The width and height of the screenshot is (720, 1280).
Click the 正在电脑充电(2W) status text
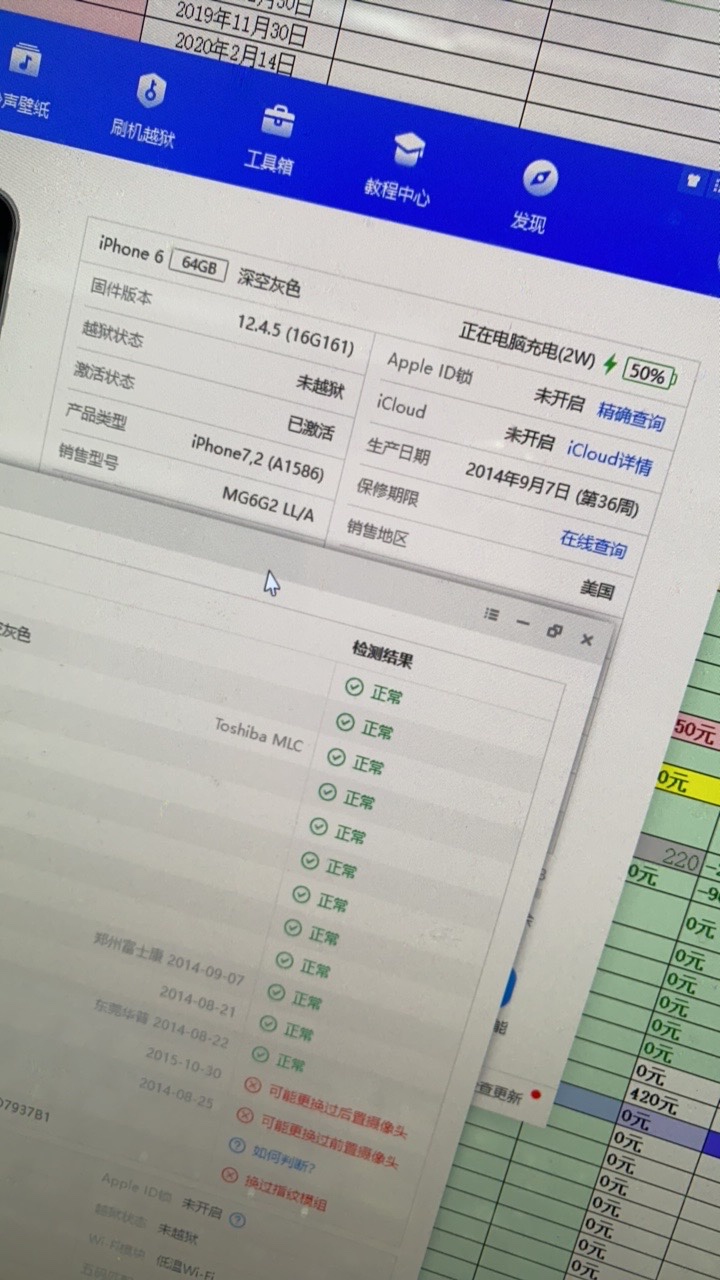527,345
